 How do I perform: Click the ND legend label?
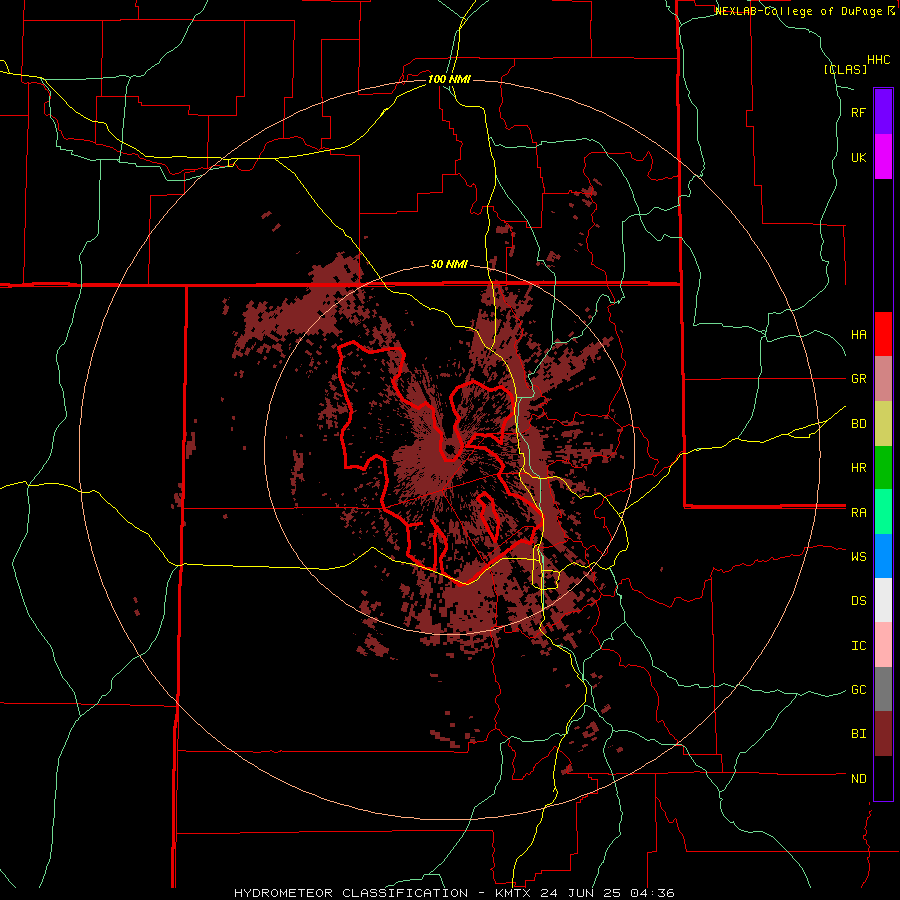pyautogui.click(x=859, y=779)
